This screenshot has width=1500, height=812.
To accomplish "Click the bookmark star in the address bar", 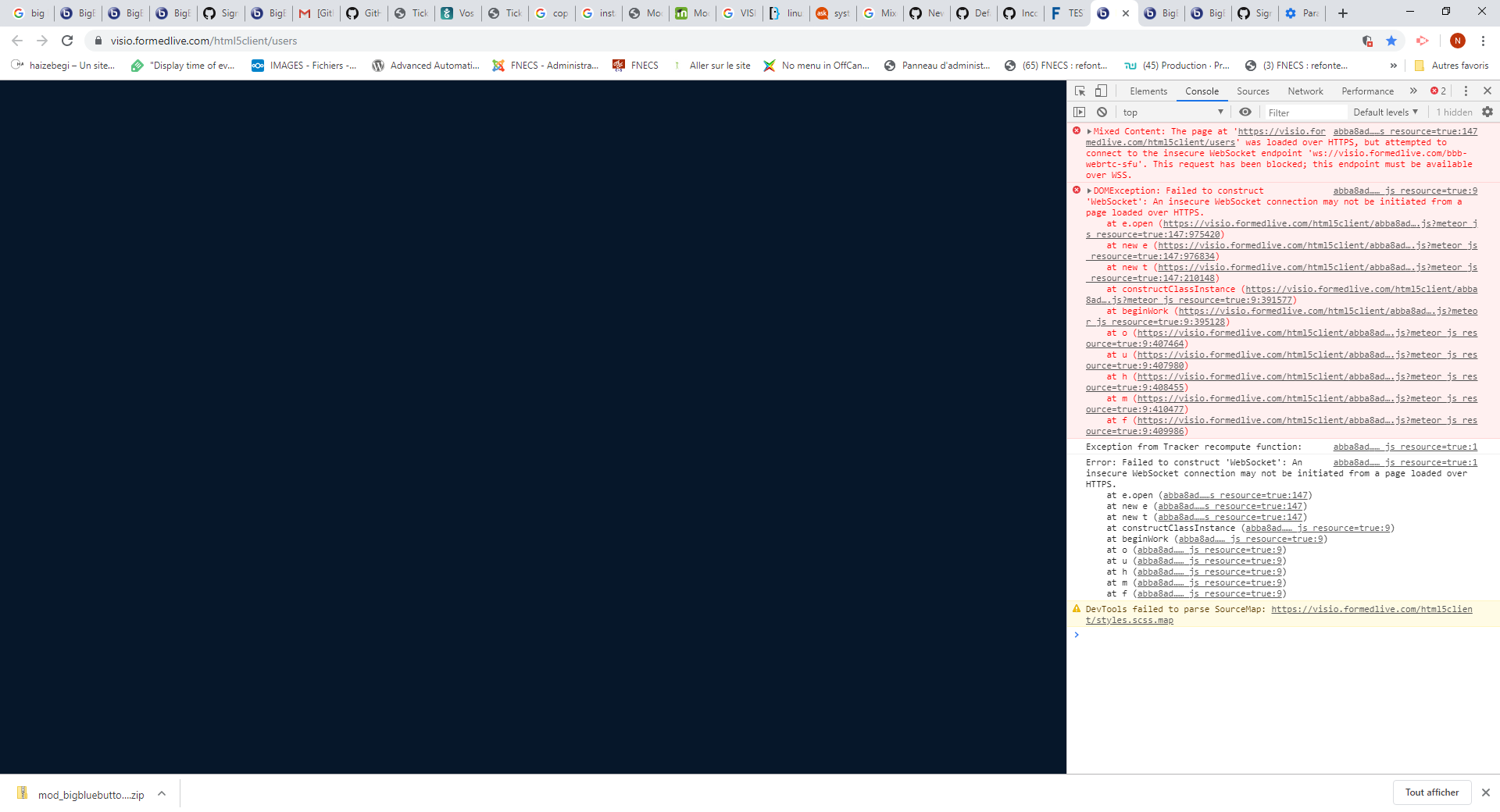I will click(x=1391, y=41).
